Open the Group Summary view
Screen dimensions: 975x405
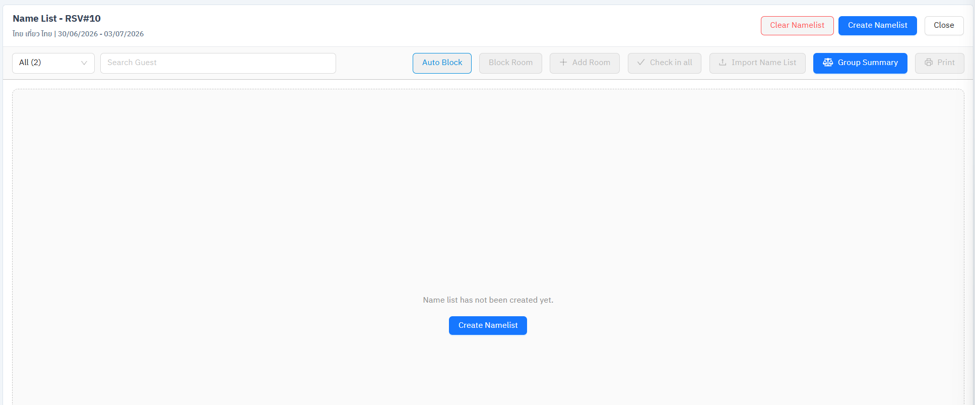tap(860, 63)
